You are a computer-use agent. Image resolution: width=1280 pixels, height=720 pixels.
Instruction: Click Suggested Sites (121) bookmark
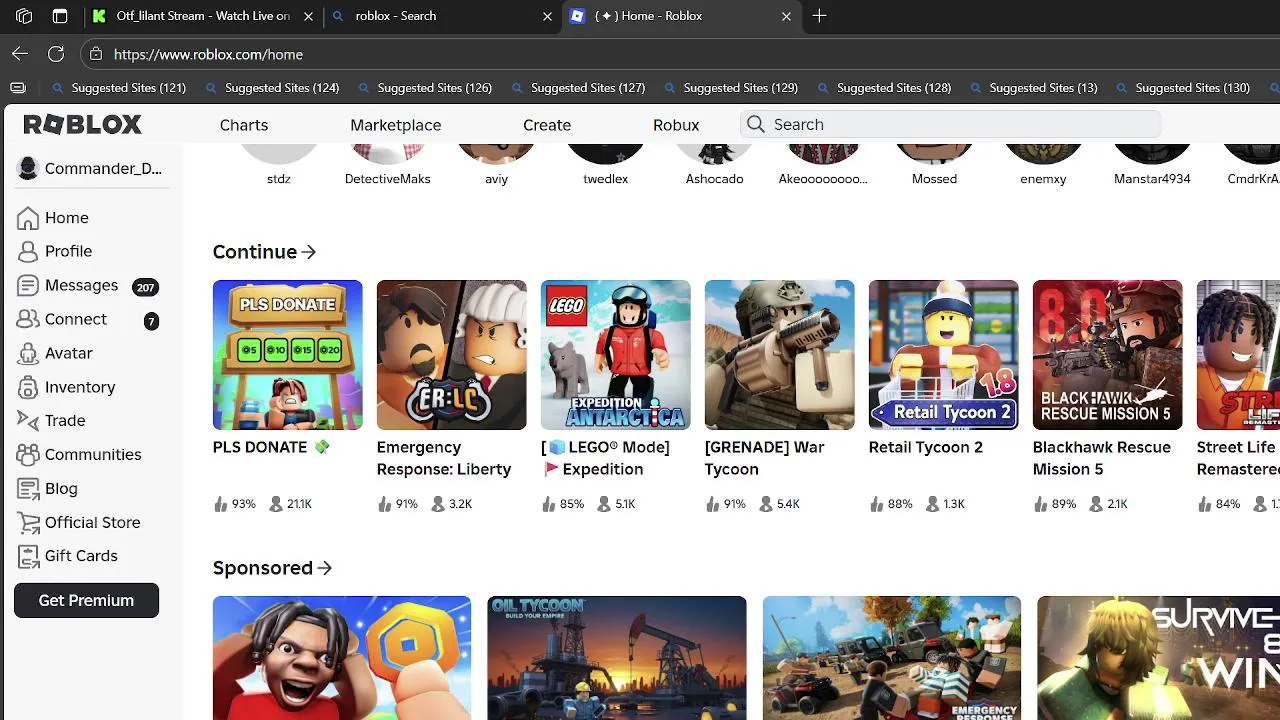tap(119, 88)
